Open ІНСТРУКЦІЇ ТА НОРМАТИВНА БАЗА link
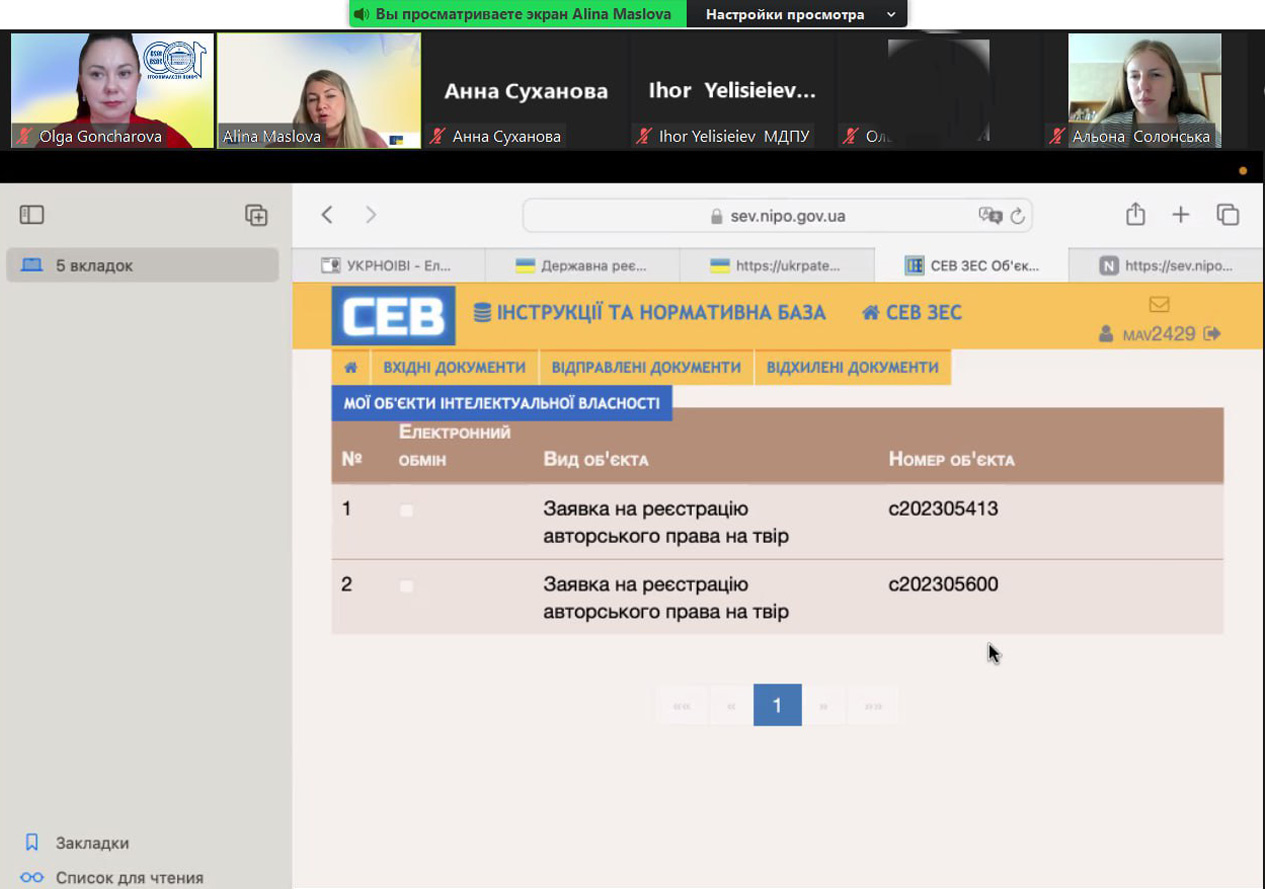The width and height of the screenshot is (1265, 889). point(650,313)
